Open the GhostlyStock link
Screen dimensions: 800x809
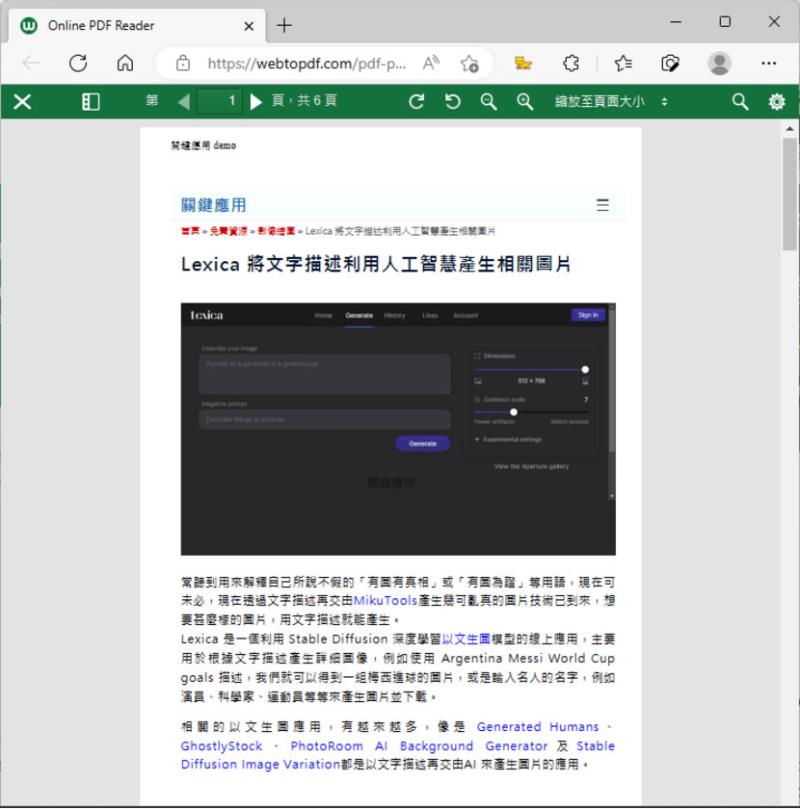pyautogui.click(x=221, y=746)
